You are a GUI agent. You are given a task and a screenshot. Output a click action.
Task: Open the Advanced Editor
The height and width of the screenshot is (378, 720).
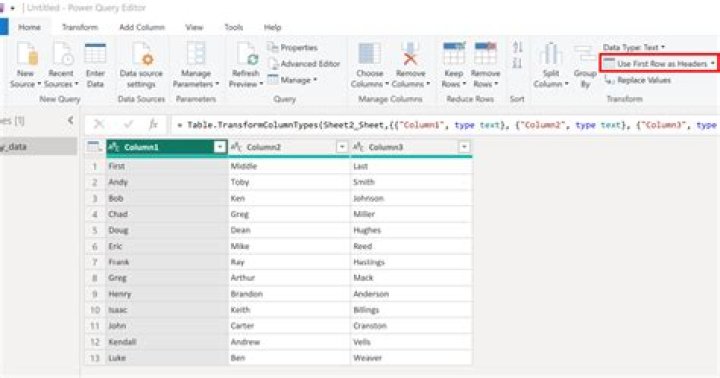(304, 64)
